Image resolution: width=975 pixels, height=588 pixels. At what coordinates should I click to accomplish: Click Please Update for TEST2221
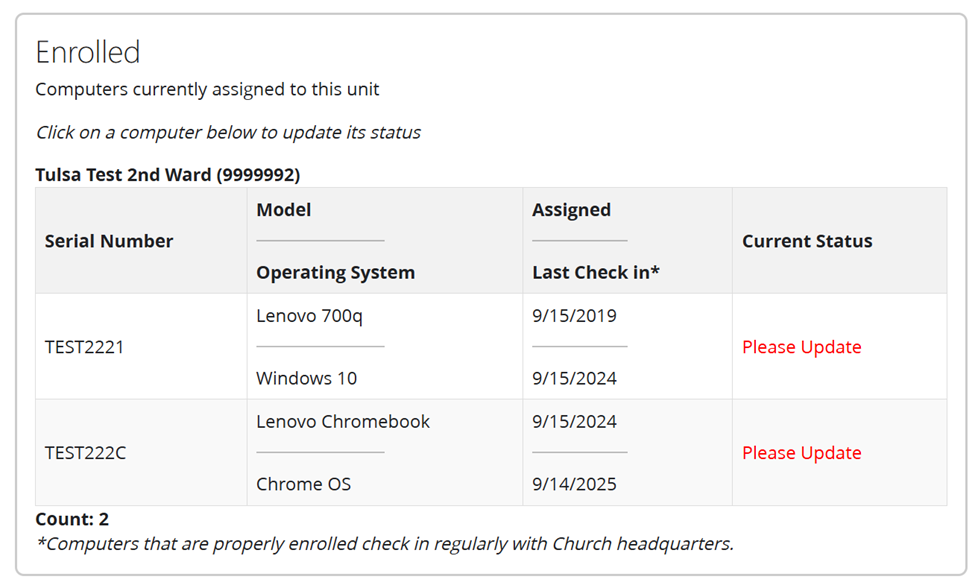[x=801, y=347]
